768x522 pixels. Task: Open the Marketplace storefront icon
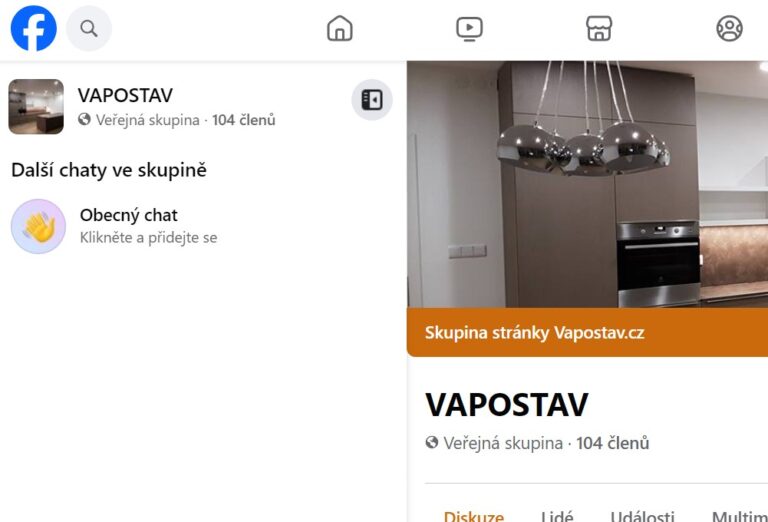coord(599,28)
